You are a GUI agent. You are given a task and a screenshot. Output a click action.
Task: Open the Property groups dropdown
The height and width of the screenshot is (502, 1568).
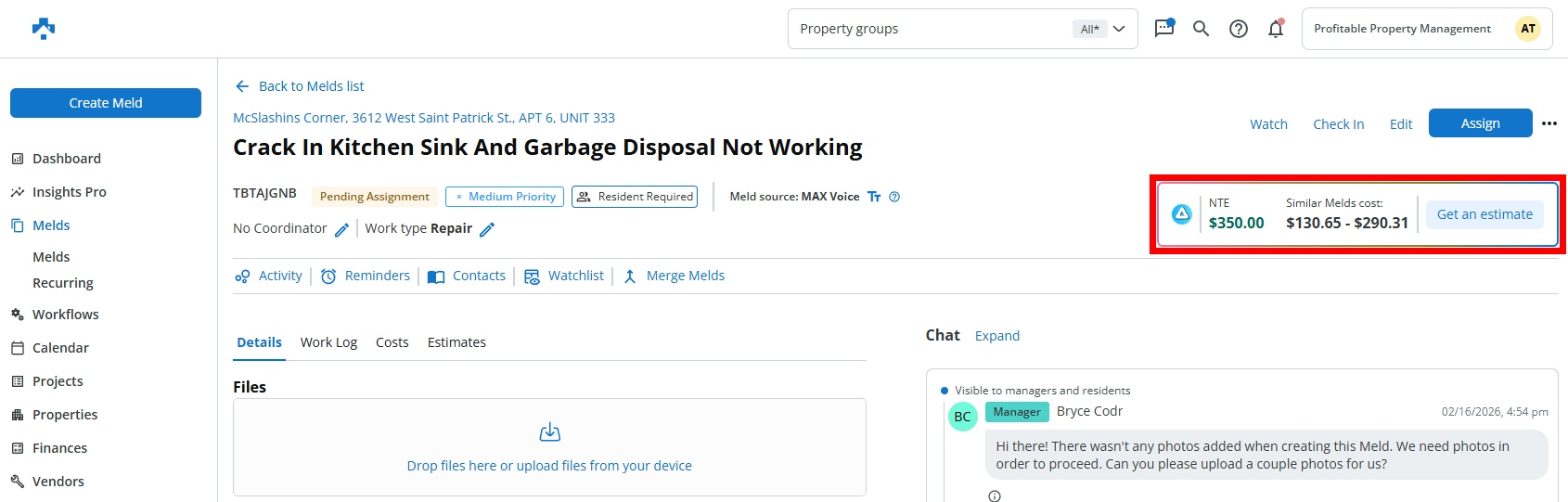pyautogui.click(x=962, y=29)
